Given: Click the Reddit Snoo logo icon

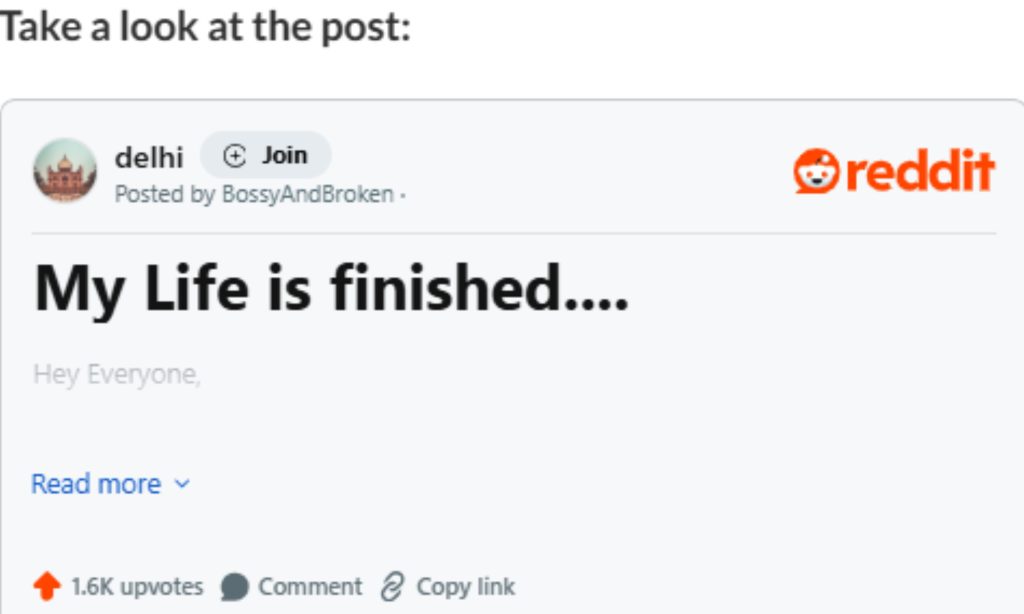Looking at the screenshot, I should (x=816, y=171).
